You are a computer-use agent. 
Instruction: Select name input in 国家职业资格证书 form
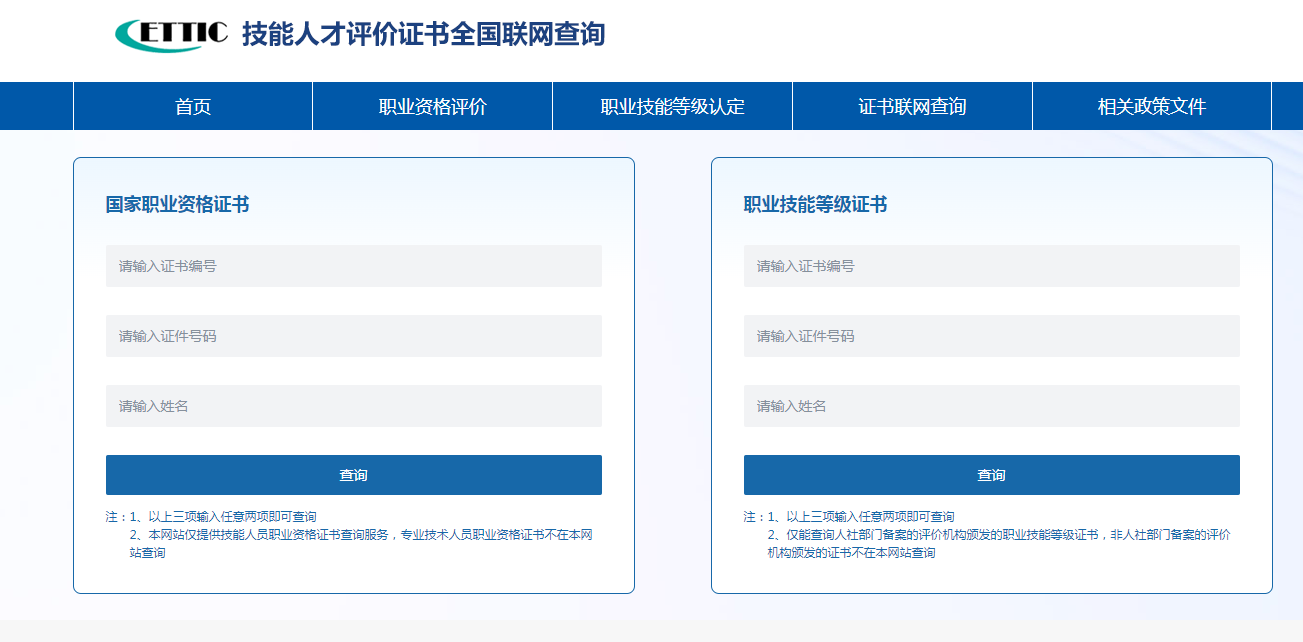pyautogui.click(x=354, y=406)
